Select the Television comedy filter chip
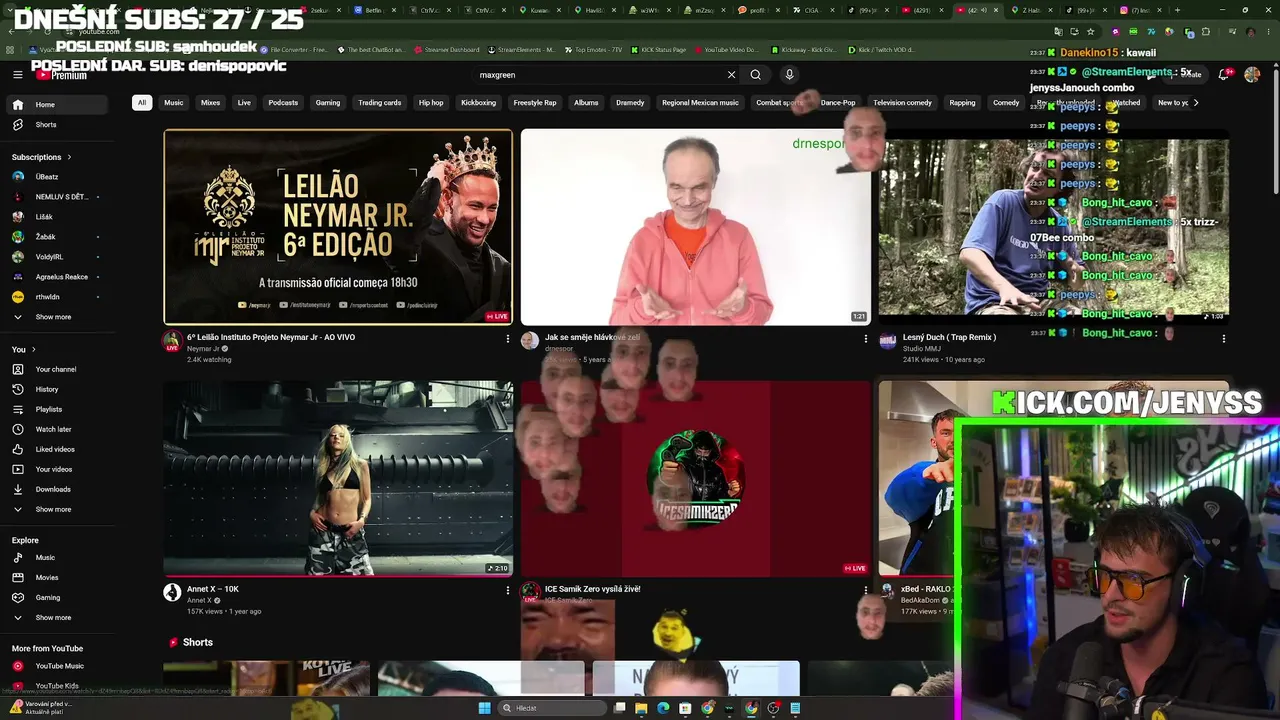 click(902, 103)
